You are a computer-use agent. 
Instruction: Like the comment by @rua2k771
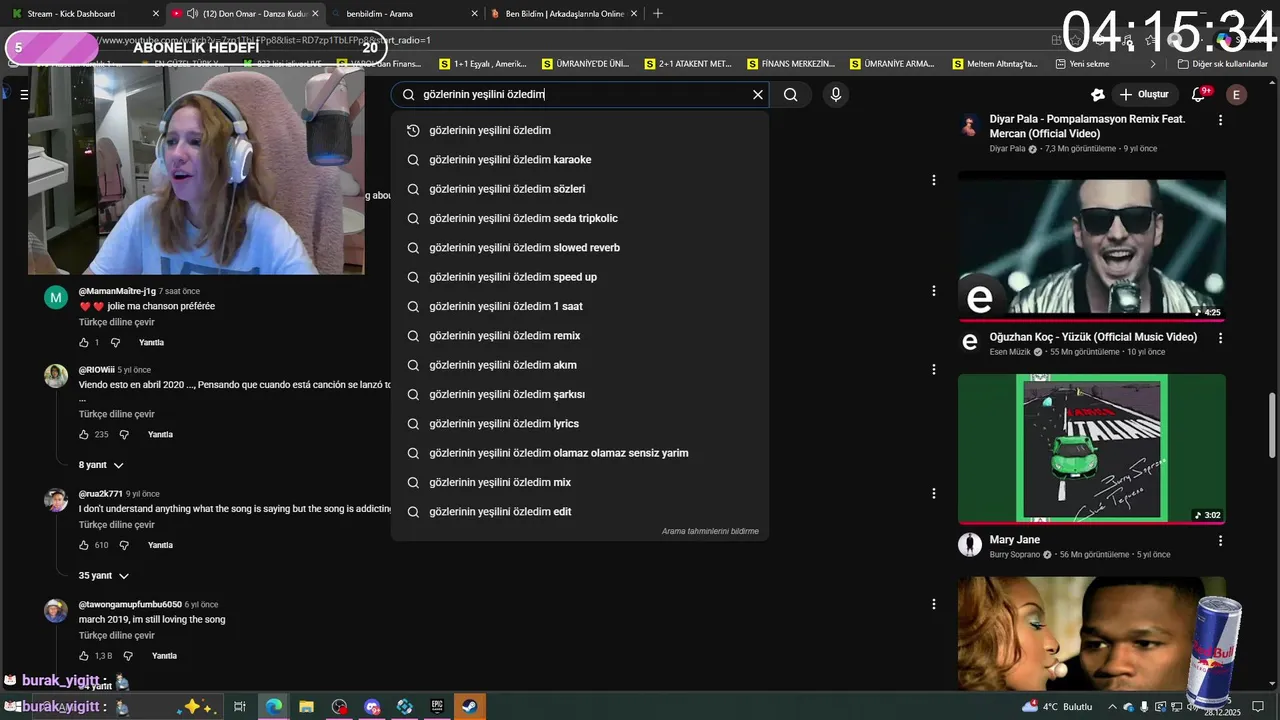click(x=84, y=545)
